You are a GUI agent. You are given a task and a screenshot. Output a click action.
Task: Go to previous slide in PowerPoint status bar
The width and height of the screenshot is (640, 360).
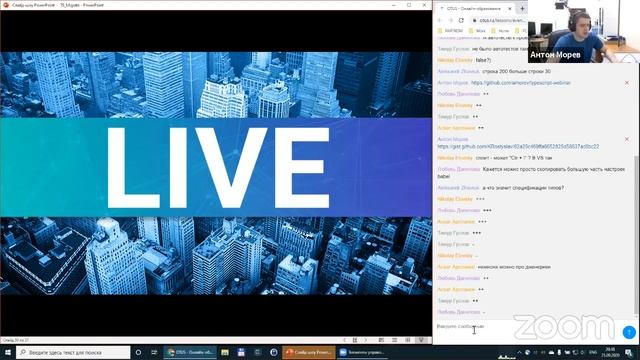click(344, 340)
